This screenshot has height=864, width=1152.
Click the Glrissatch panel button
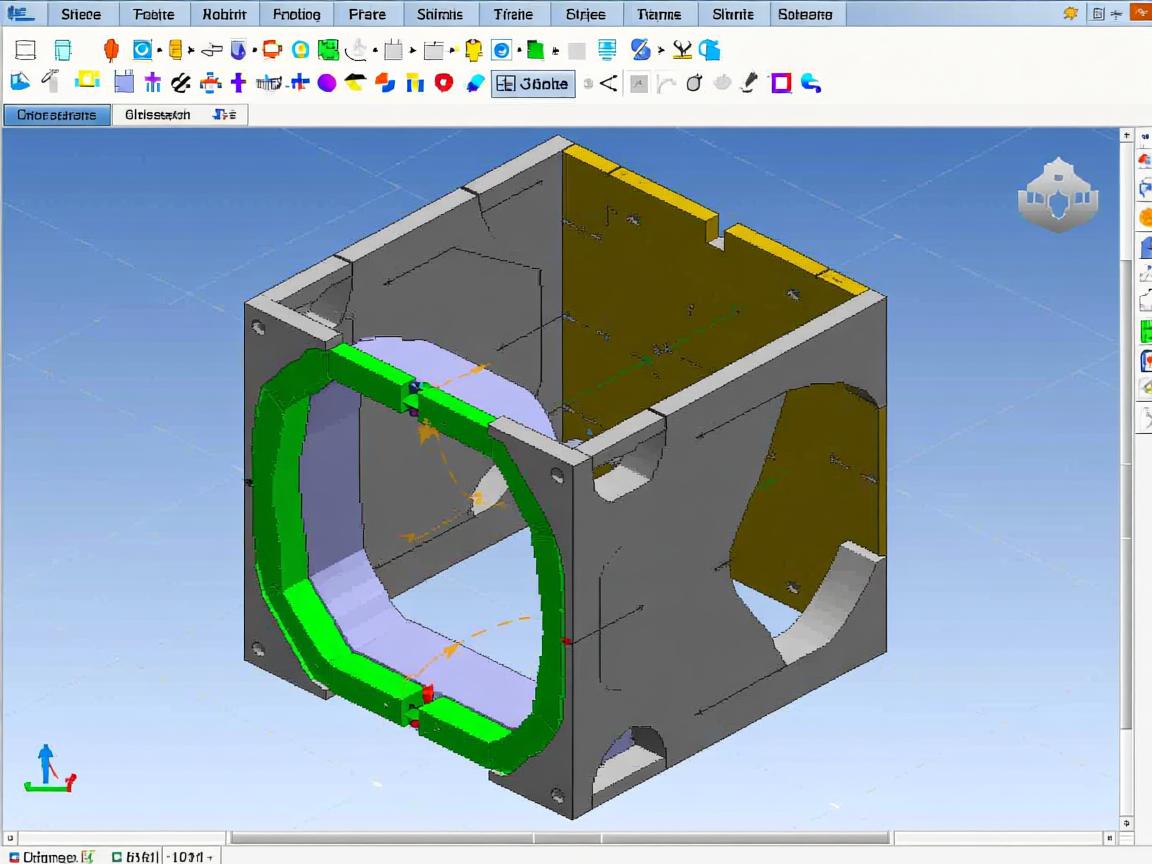click(x=157, y=115)
